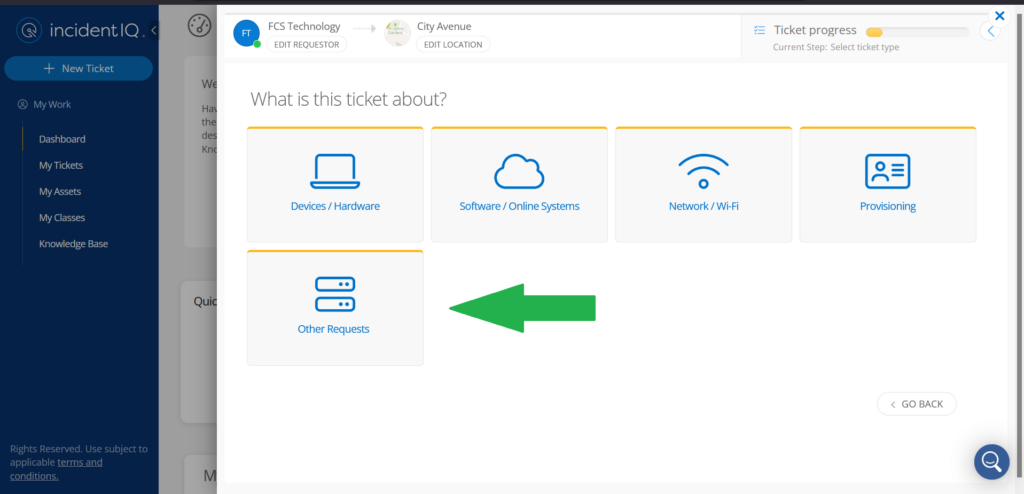Viewport: 1024px width, 494px height.
Task: Open My Assets in the sidebar
Action: 60,191
